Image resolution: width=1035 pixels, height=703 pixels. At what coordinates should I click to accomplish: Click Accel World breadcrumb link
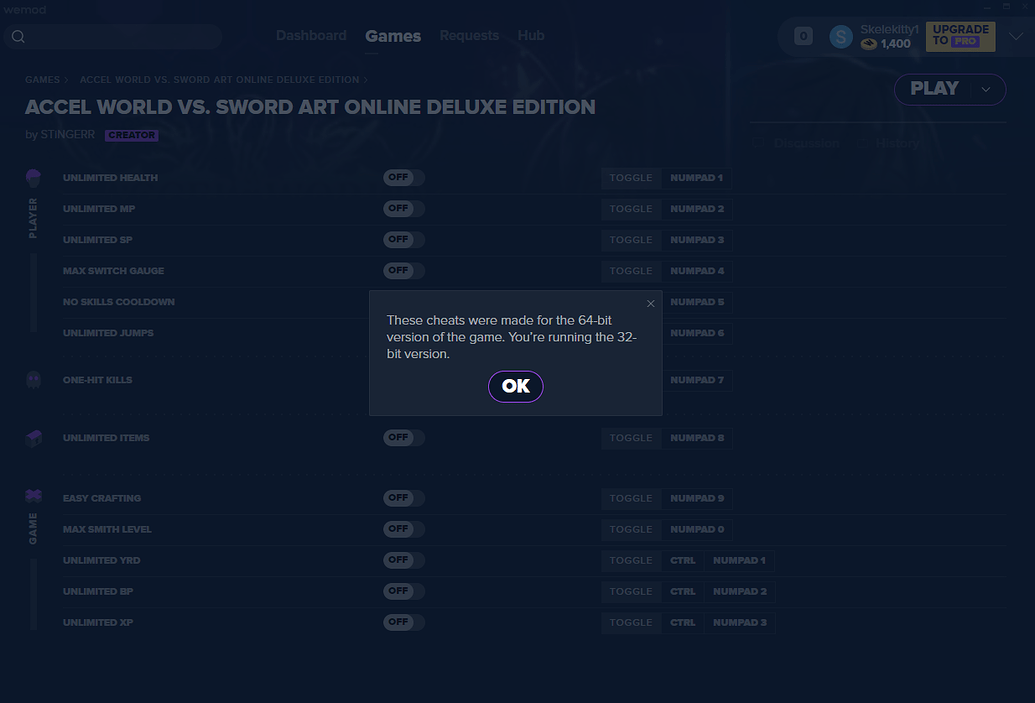(x=220, y=80)
